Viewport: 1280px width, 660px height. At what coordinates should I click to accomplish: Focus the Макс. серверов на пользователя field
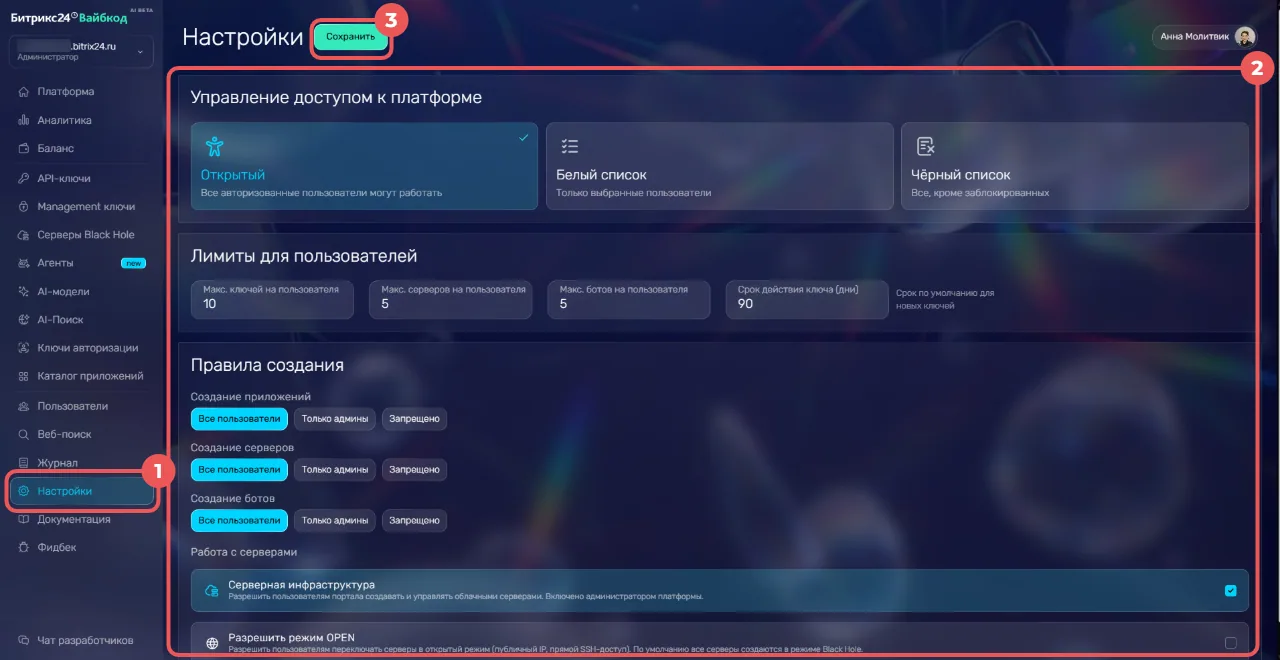coord(450,298)
